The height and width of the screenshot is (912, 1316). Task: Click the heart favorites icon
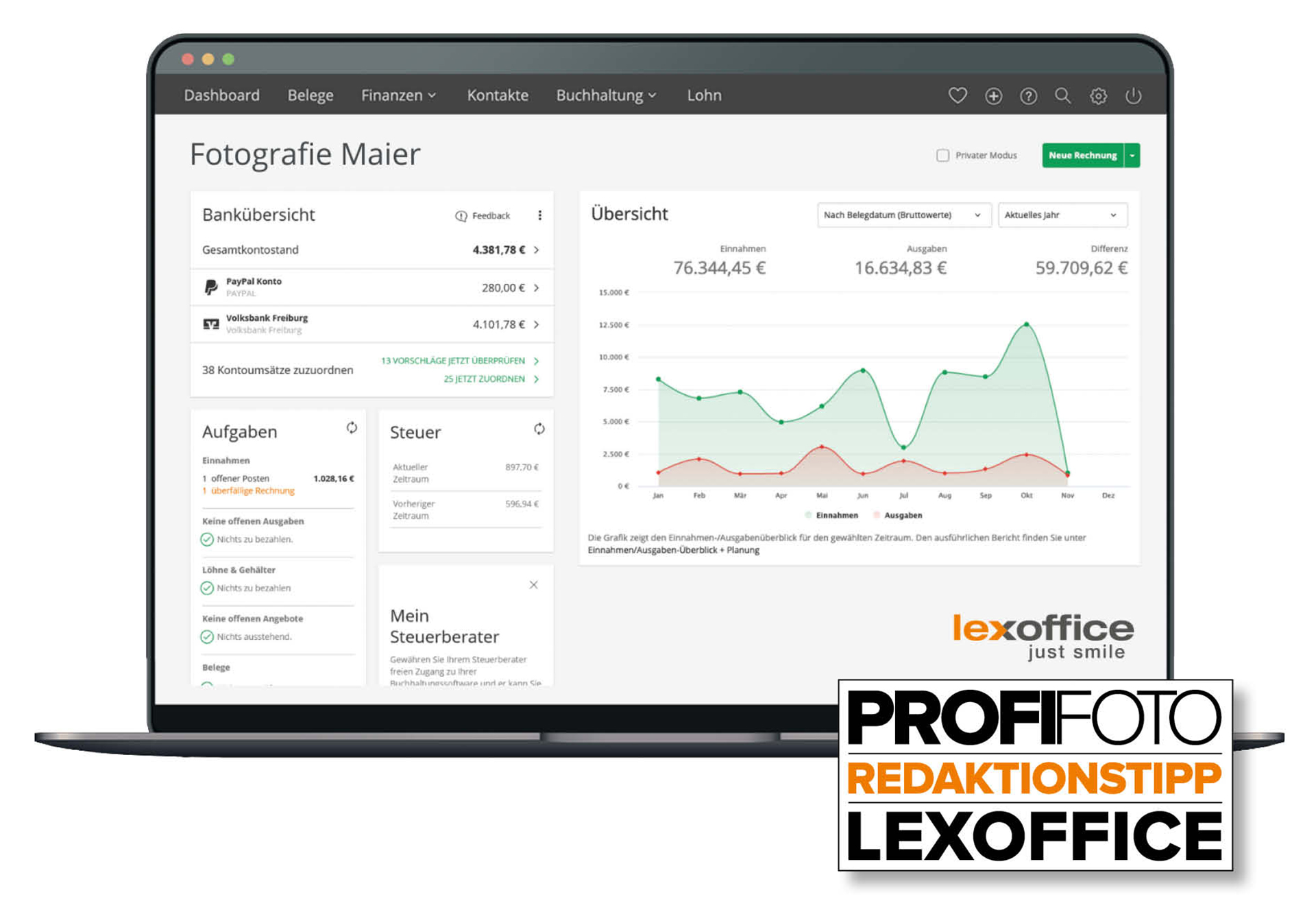click(x=957, y=95)
